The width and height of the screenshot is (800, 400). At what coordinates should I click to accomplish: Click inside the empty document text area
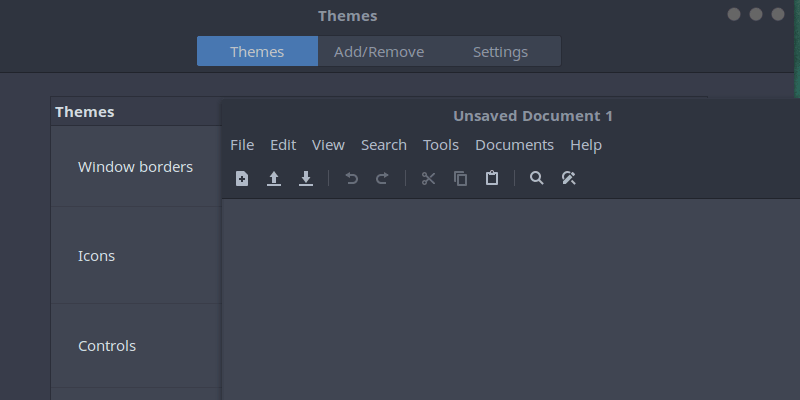point(510,300)
